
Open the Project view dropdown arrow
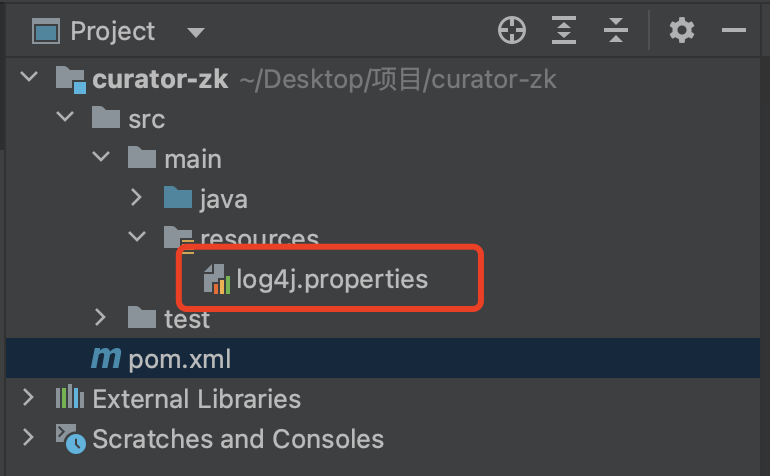coord(196,33)
